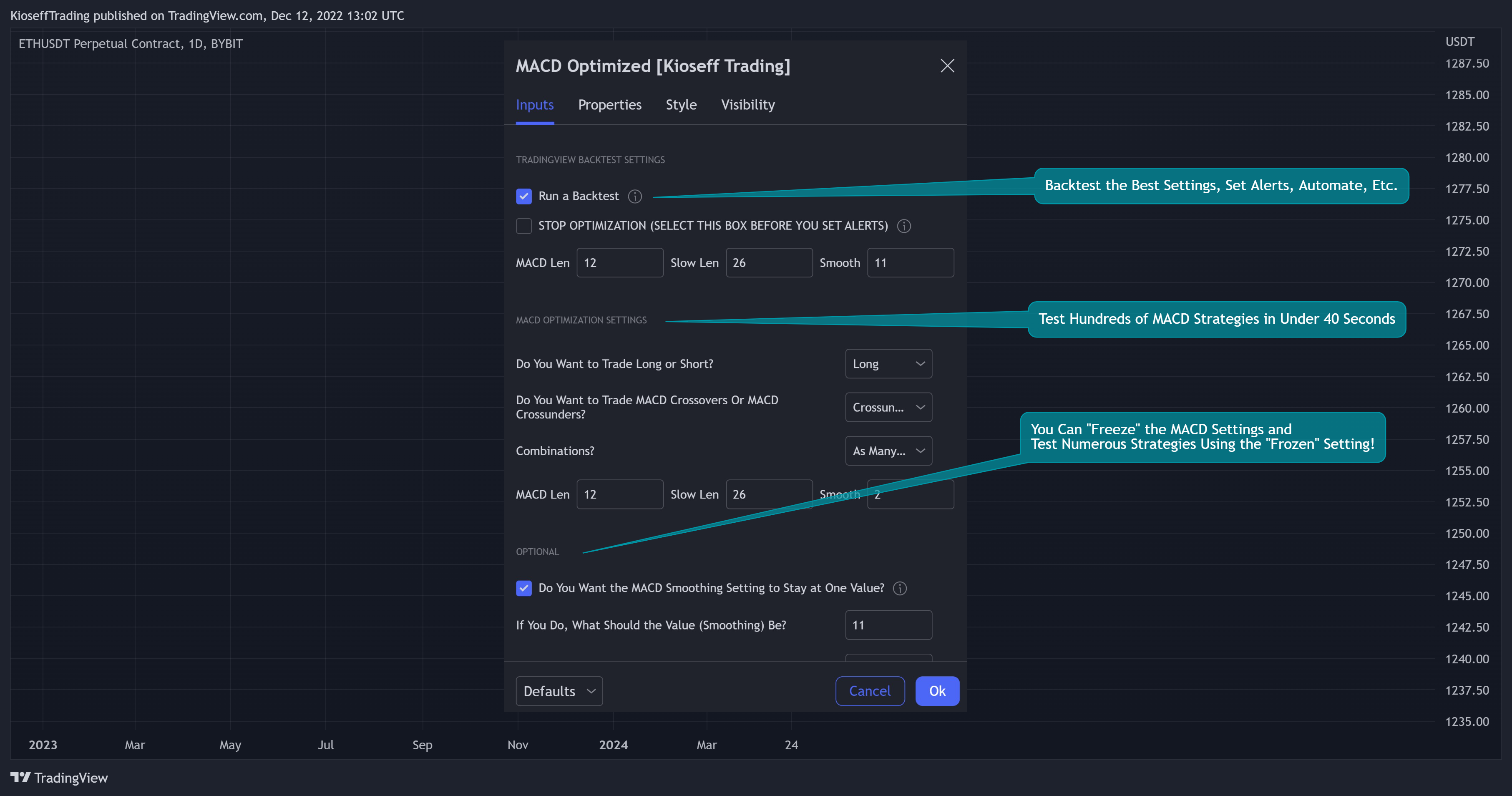Click backtest Slow Len field showing 26
Viewport: 1512px width, 796px height.
[769, 263]
